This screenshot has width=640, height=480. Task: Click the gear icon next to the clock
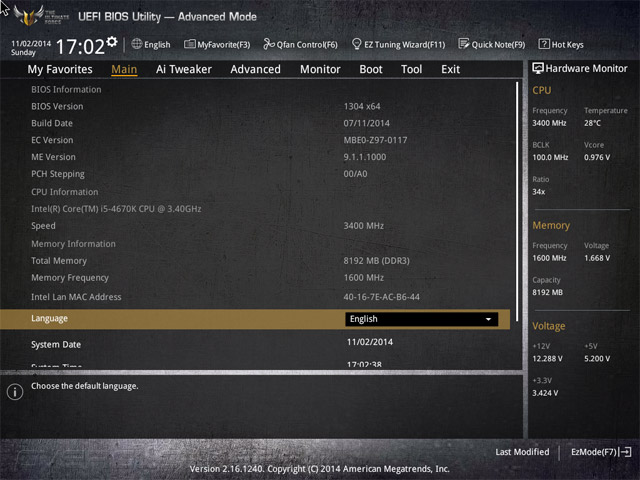click(x=112, y=41)
